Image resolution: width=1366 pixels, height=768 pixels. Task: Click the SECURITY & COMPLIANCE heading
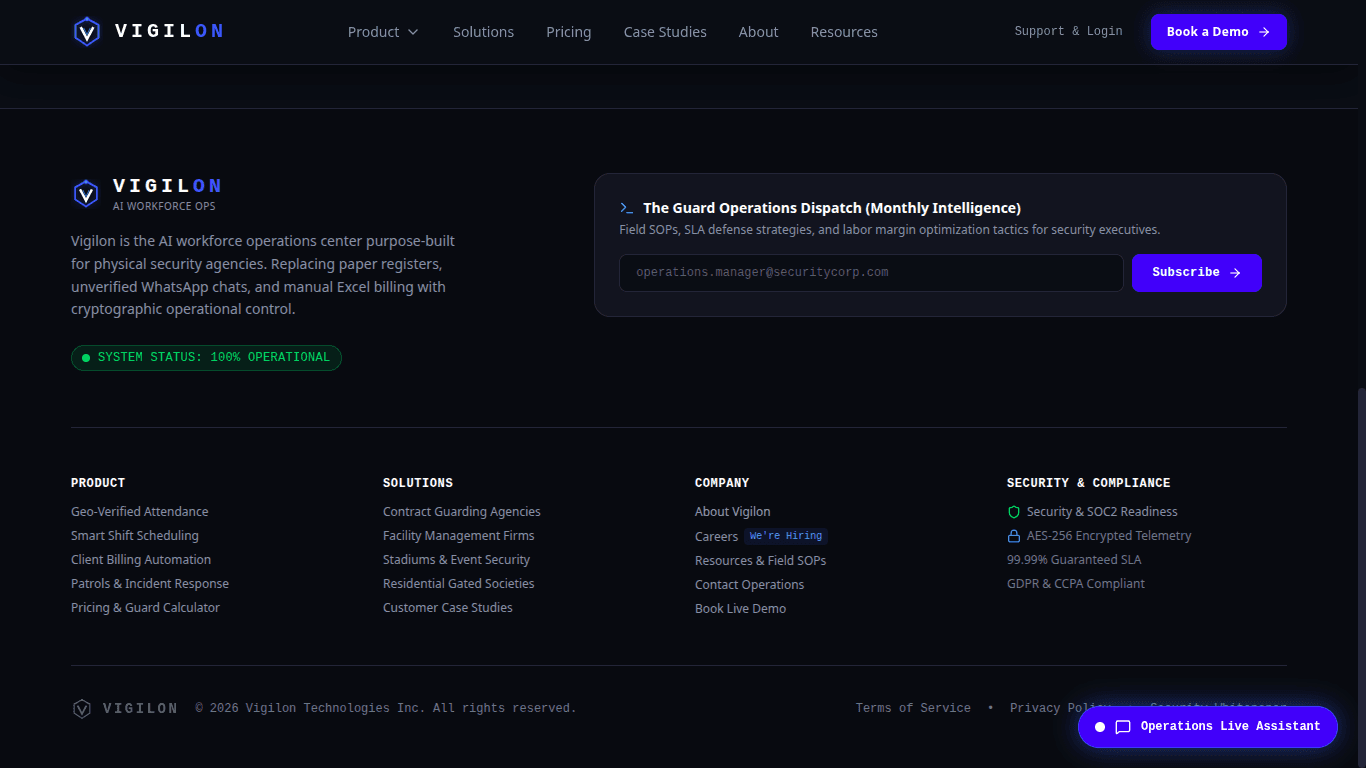tap(1089, 483)
